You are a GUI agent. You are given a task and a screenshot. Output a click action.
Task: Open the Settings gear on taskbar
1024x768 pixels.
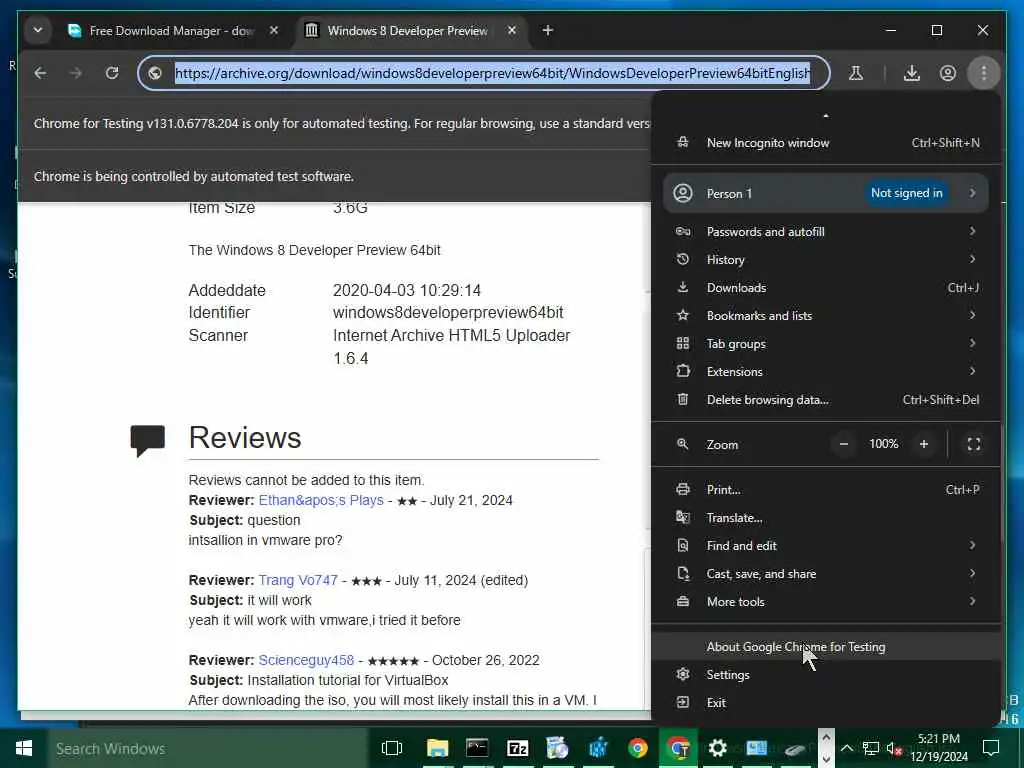[718, 748]
